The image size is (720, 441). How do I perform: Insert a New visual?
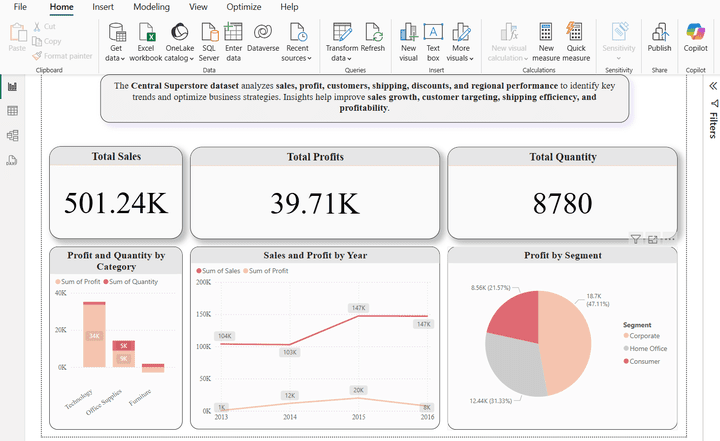[408, 42]
